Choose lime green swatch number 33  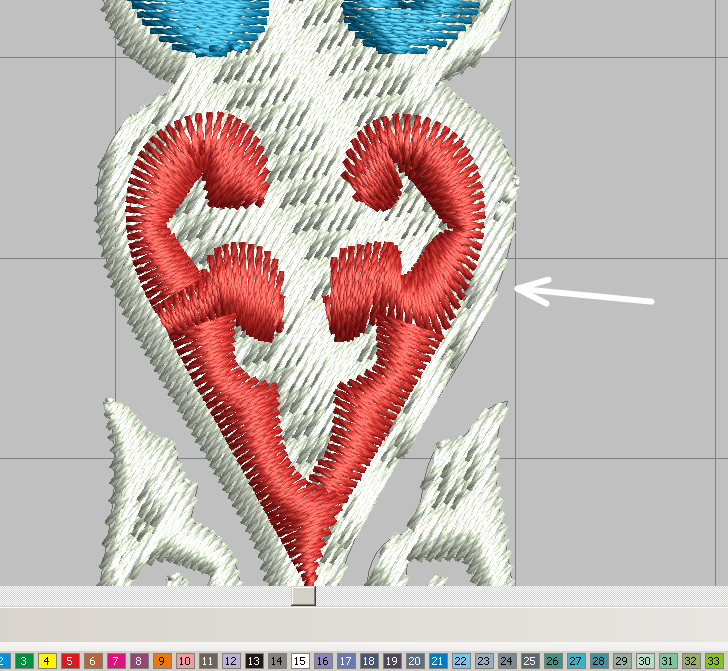pyautogui.click(x=714, y=661)
